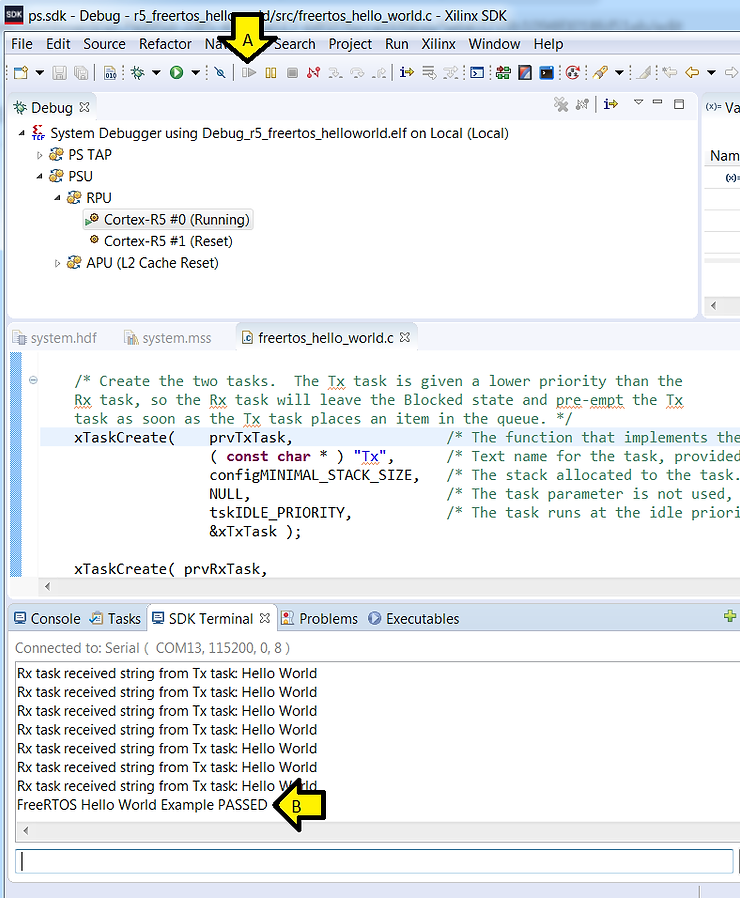
Task: Switch to the system.hdf editor tab
Action: (x=55, y=338)
